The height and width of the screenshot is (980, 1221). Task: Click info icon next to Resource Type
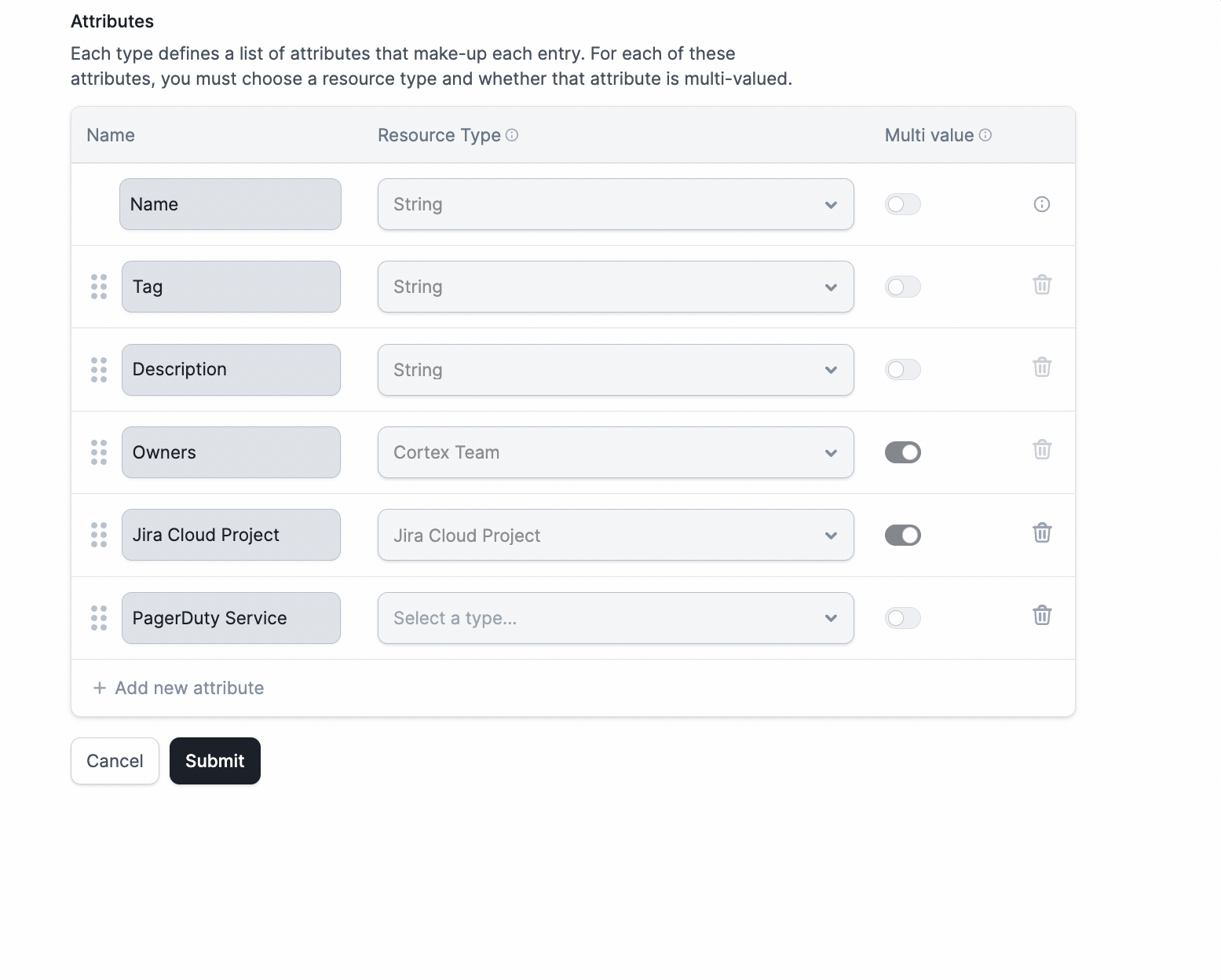click(x=512, y=135)
